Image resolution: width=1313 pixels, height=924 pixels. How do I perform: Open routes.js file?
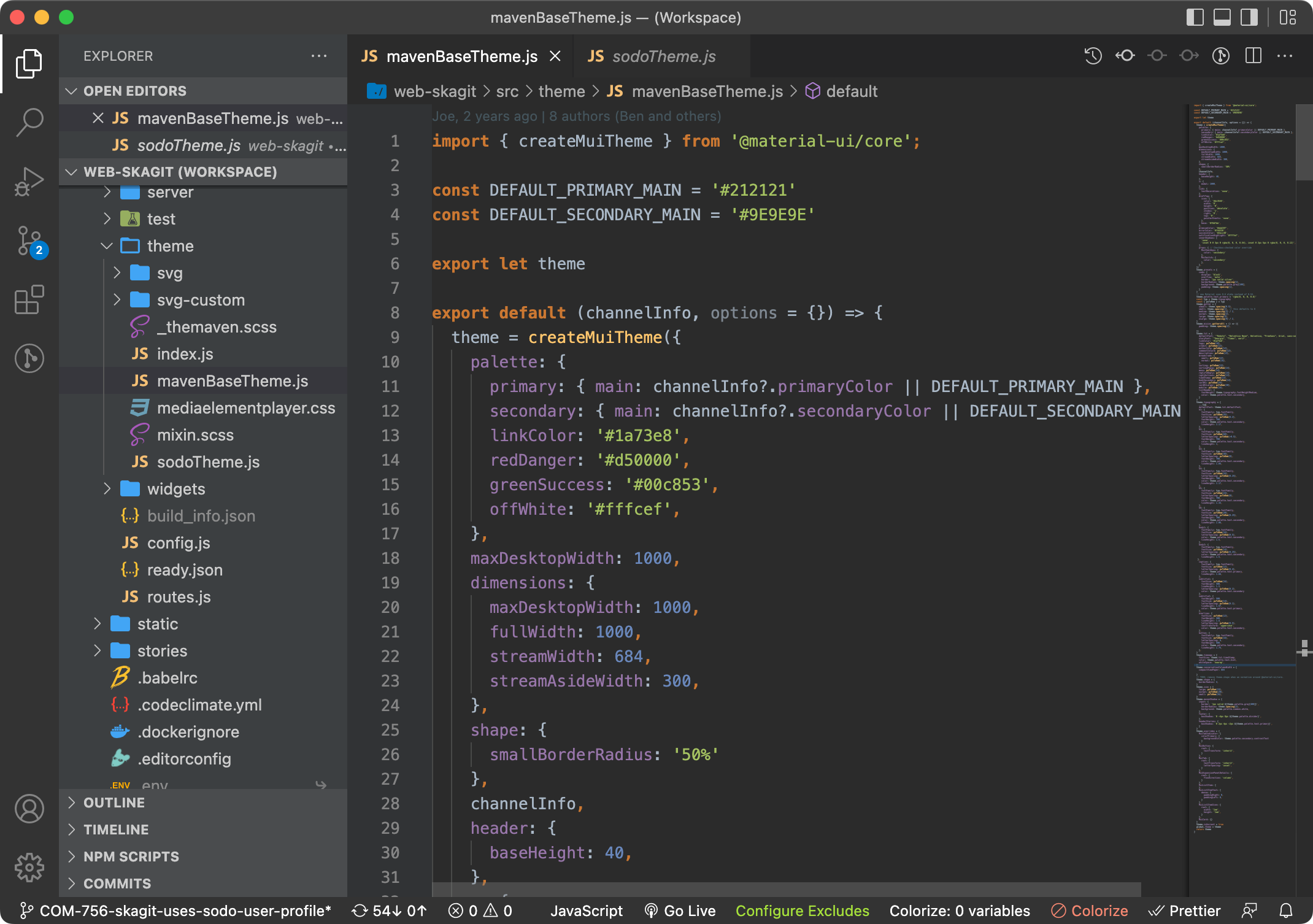pyautogui.click(x=203, y=597)
